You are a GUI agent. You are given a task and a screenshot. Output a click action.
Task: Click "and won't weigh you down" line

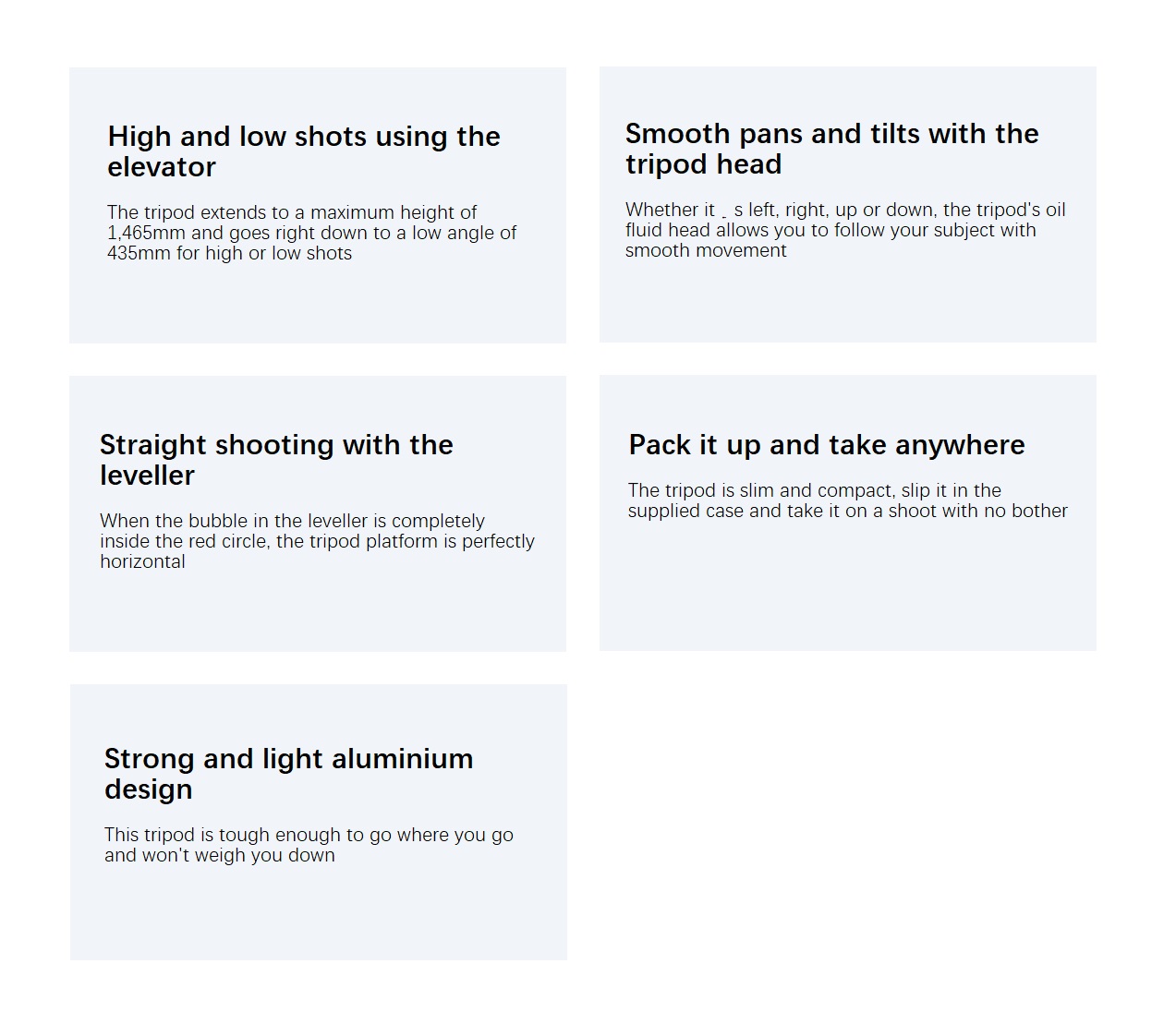pos(220,855)
